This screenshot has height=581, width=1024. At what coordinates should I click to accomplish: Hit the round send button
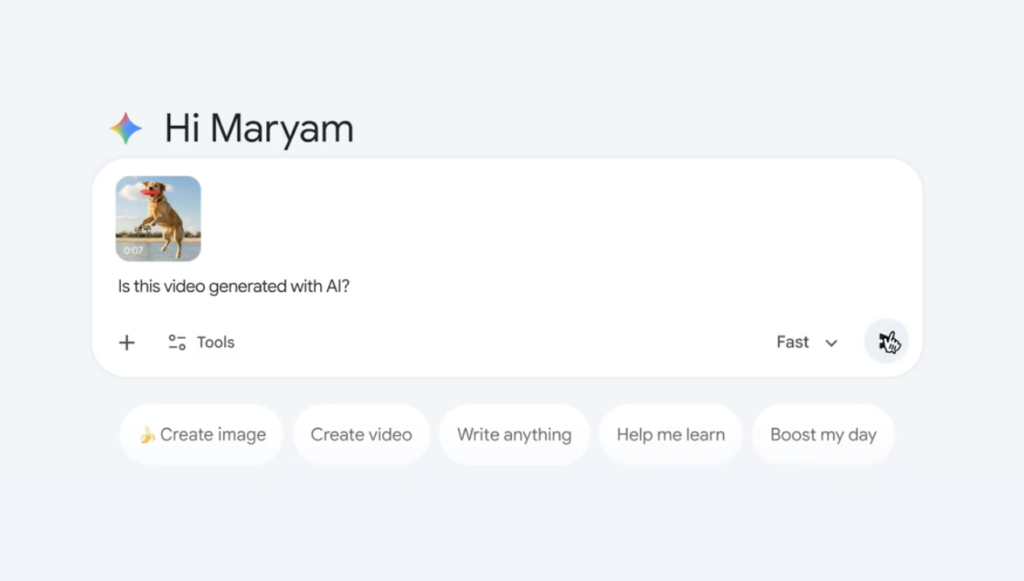pyautogui.click(x=886, y=342)
